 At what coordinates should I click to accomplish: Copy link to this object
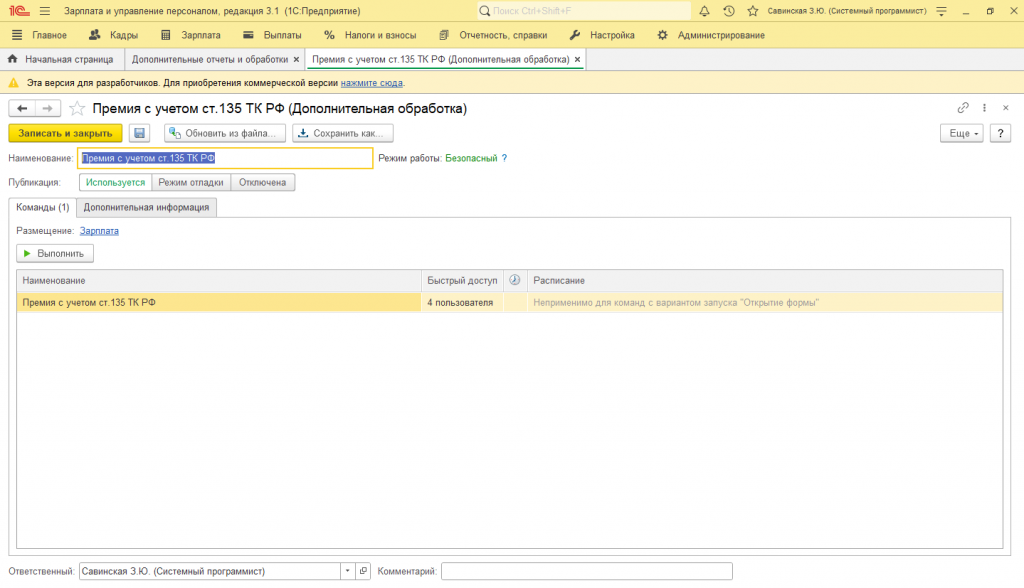point(963,108)
